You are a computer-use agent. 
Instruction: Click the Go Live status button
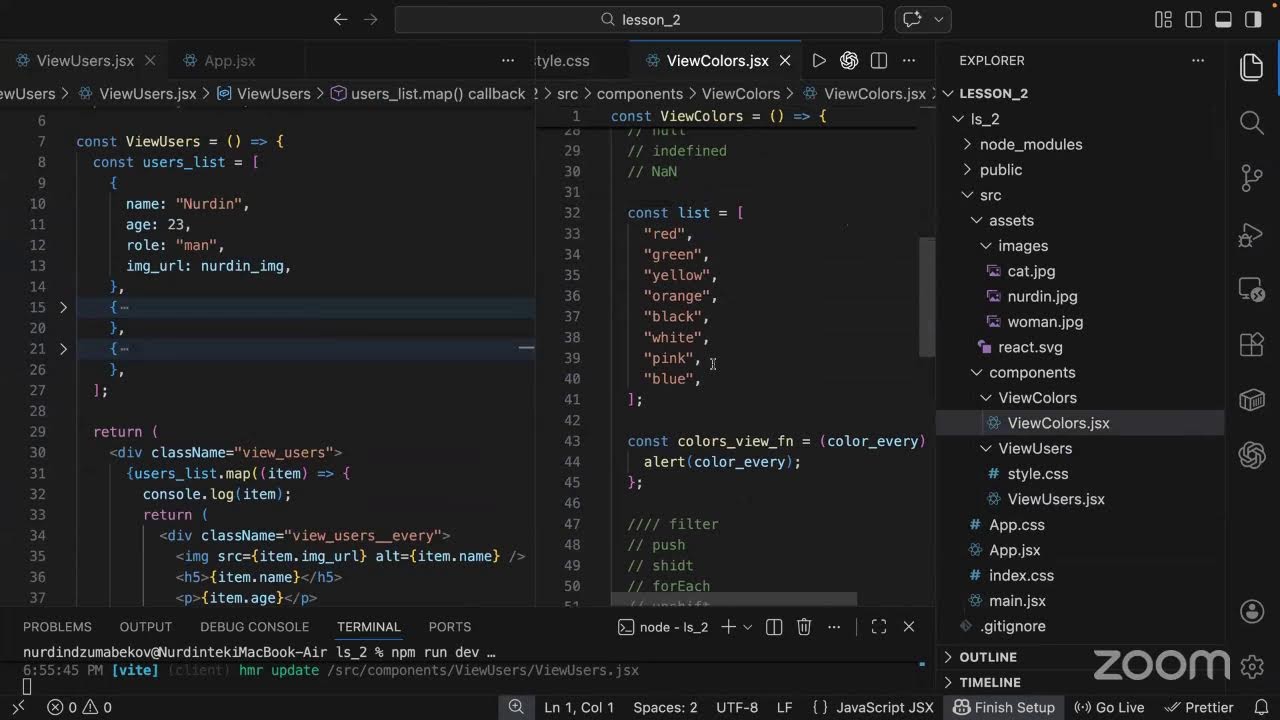click(1108, 707)
